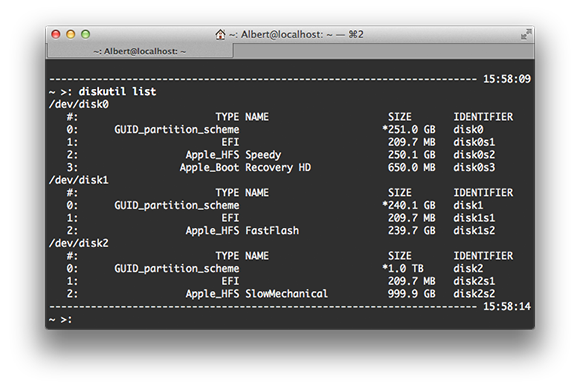Click the disk2 identifier in row 0
The height and width of the screenshot is (388, 580).
(468, 269)
